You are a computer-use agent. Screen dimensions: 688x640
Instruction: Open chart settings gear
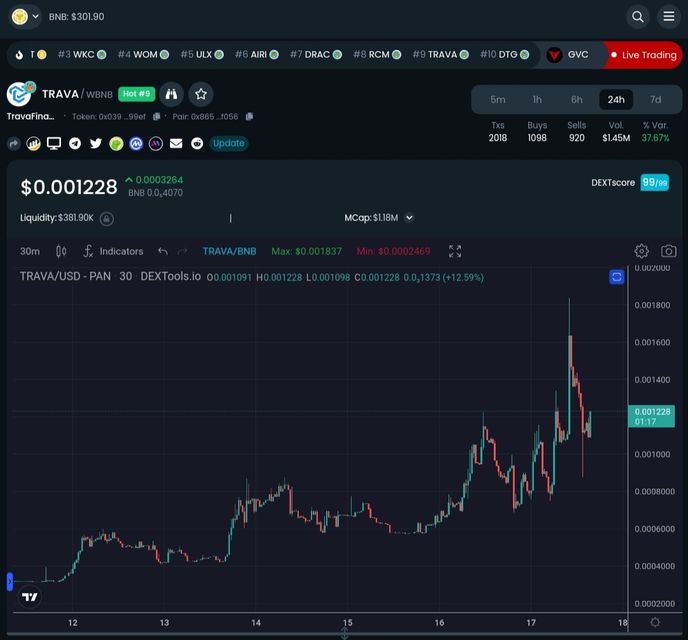pos(641,251)
